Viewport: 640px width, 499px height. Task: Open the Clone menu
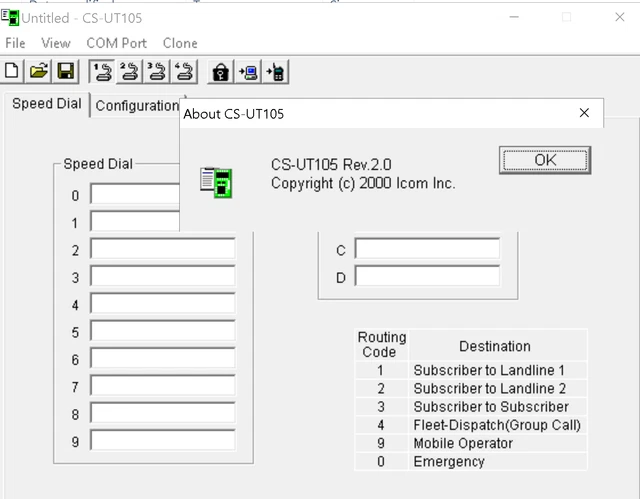(180, 43)
